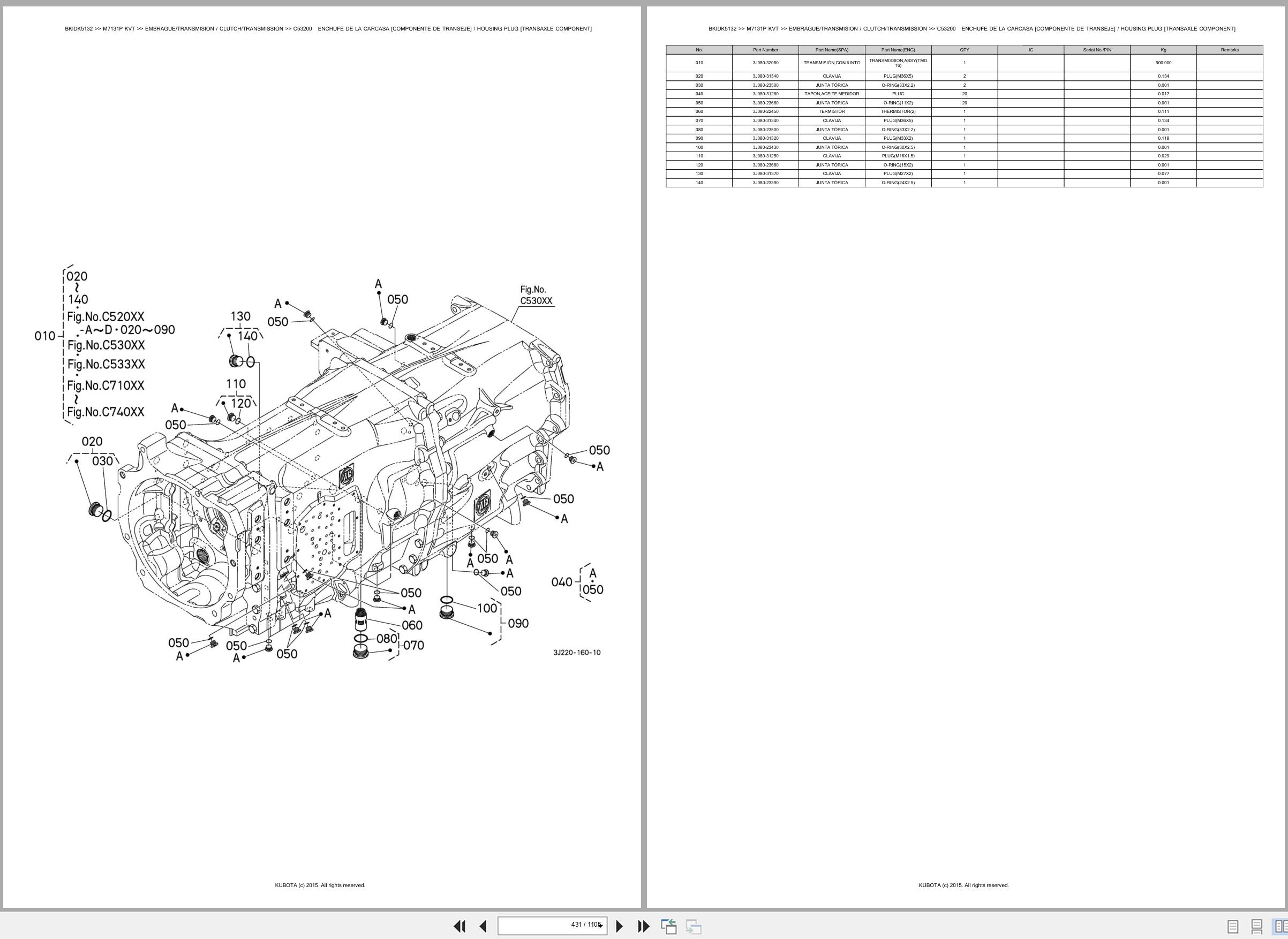Viewport: 1288px width, 939px height.
Task: Click diagram callout 040 label
Action: coord(561,582)
